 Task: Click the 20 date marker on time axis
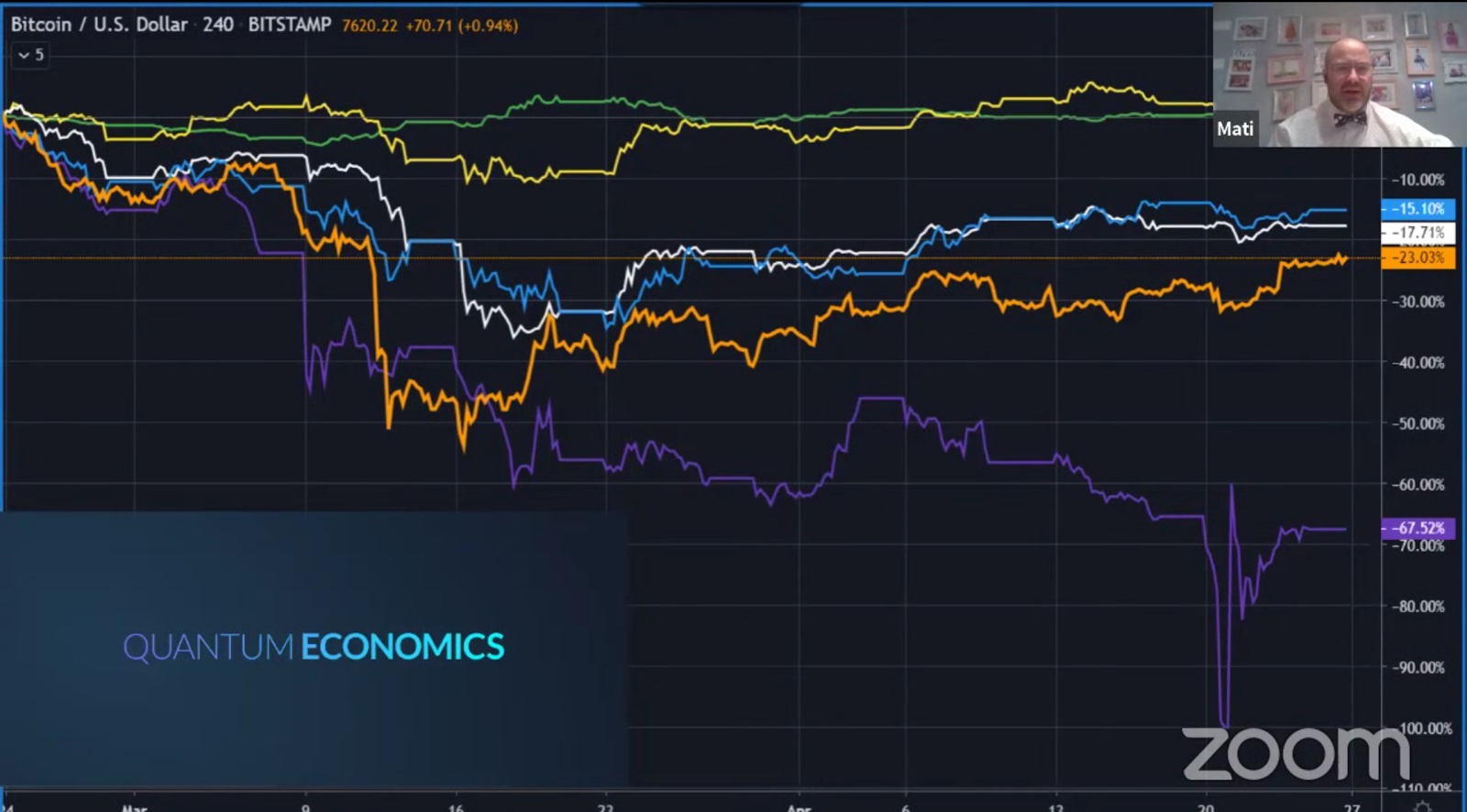tap(1206, 807)
